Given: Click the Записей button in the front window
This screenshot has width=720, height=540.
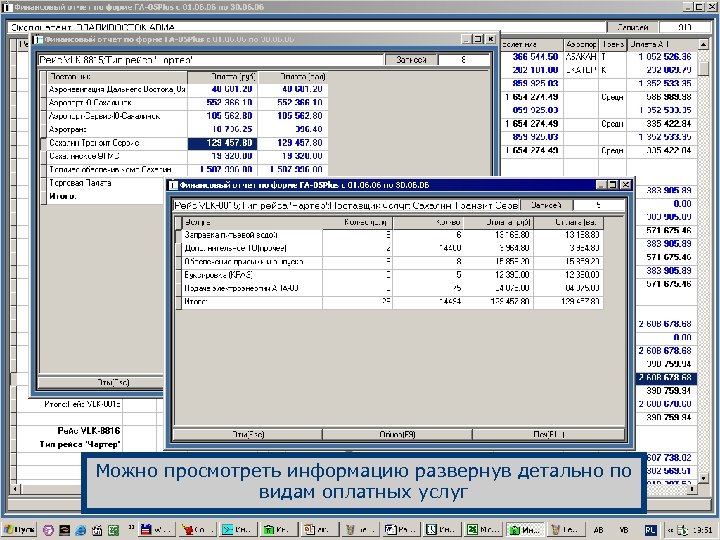Looking at the screenshot, I should [546, 205].
